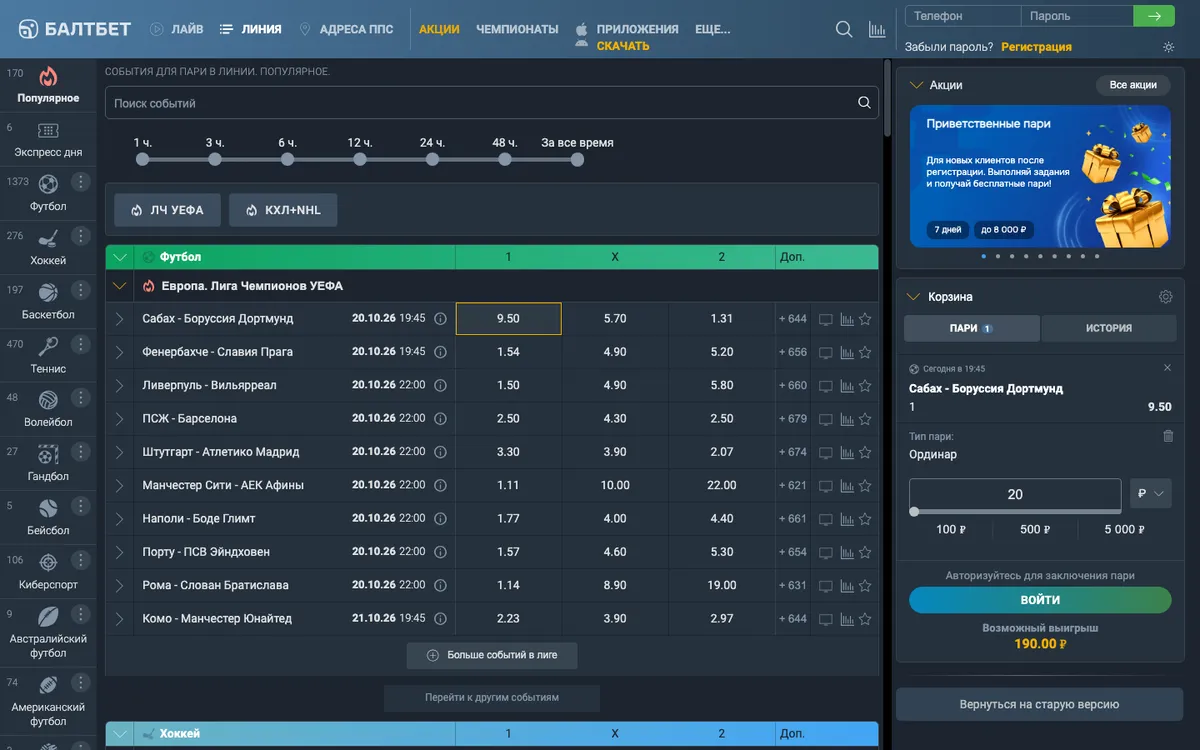
Task: Open the ЕЩЕ... menu in the header
Action: pyautogui.click(x=713, y=29)
